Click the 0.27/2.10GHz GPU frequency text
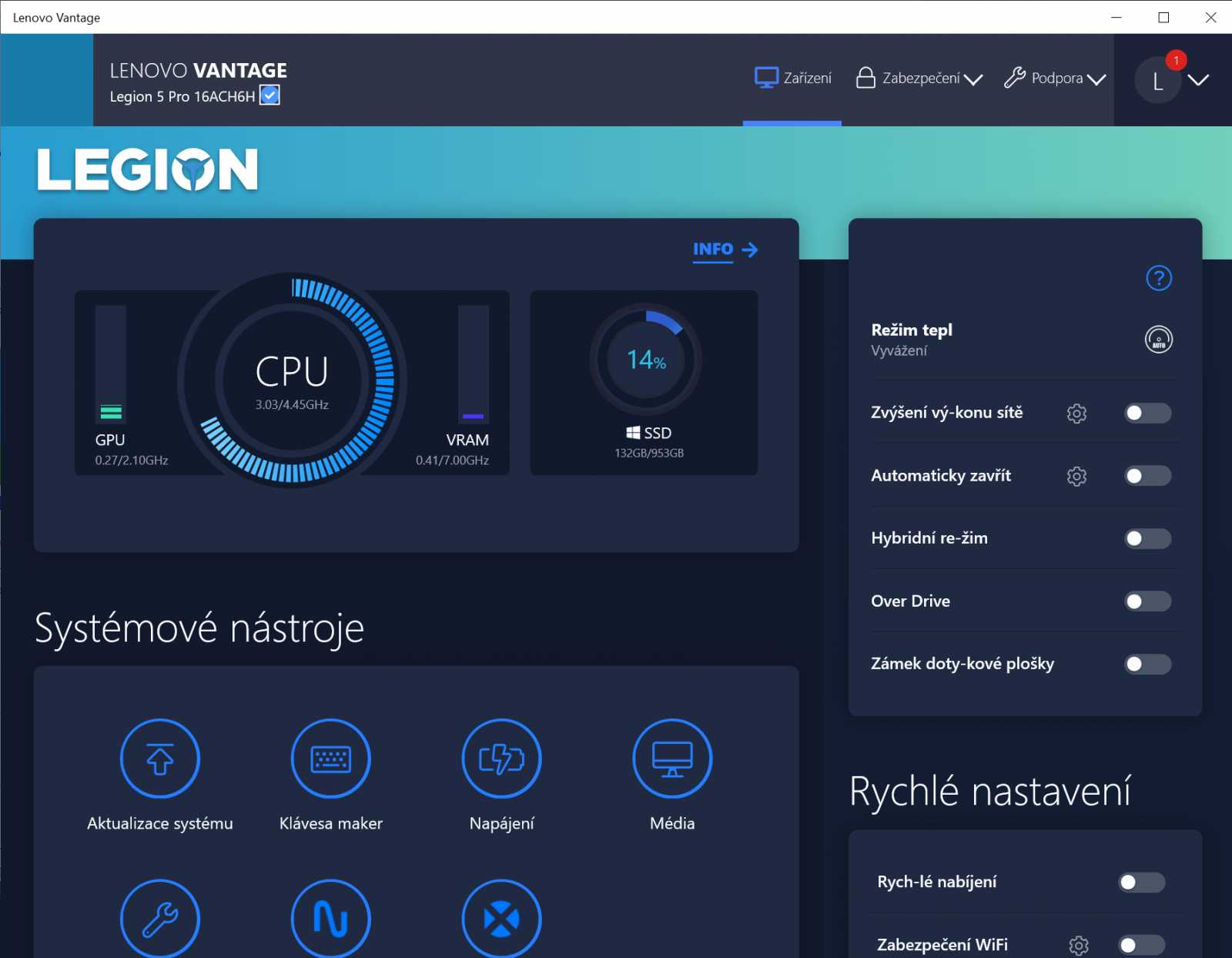 [x=132, y=461]
